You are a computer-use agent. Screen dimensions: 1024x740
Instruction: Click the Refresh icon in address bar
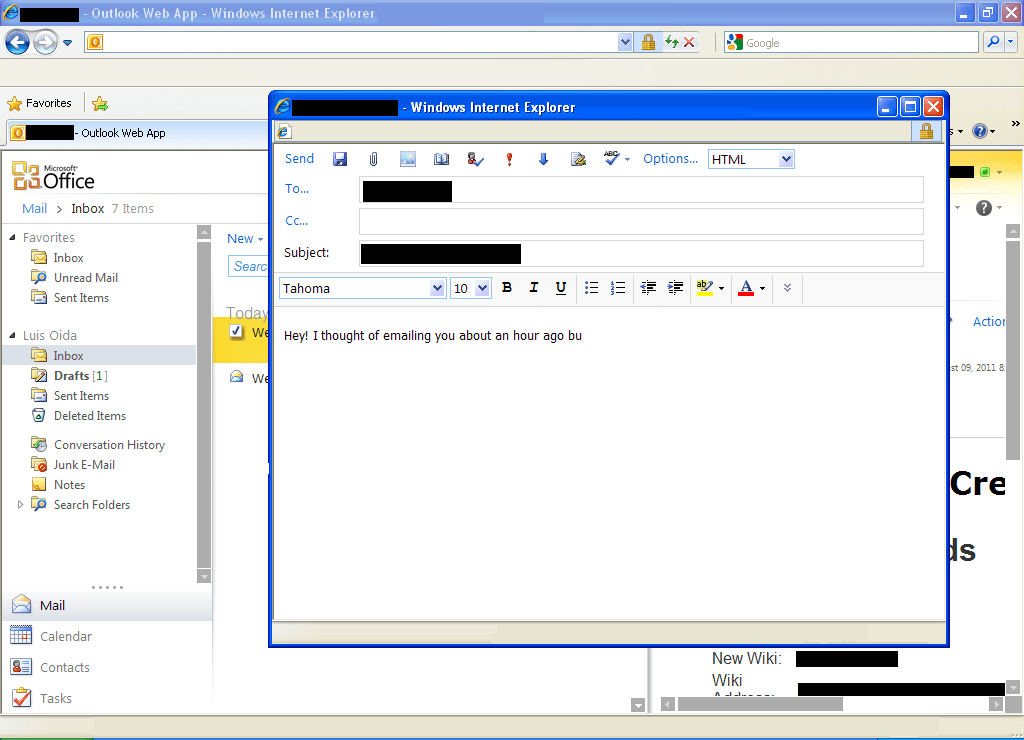(671, 42)
